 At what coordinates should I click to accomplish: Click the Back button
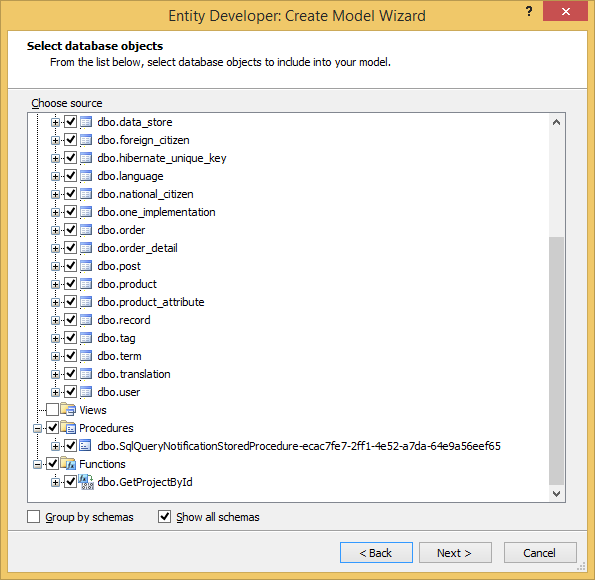pos(376,553)
